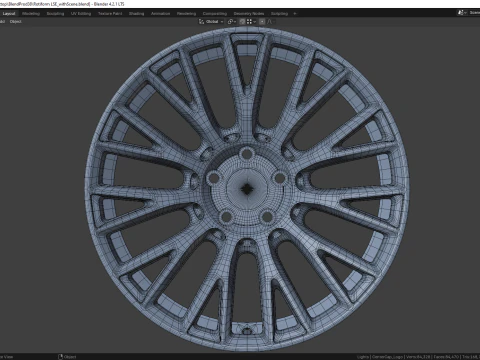This screenshot has width=480, height=360.
Task: Switch to the Rendering workspace tab
Action: tap(187, 14)
